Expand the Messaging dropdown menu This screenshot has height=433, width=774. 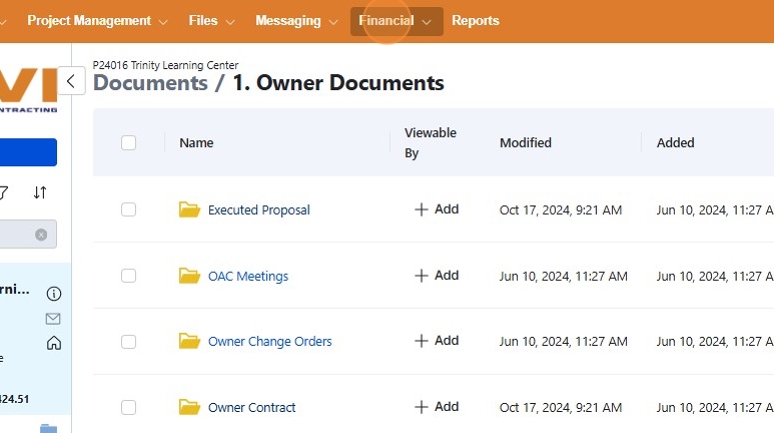[296, 21]
